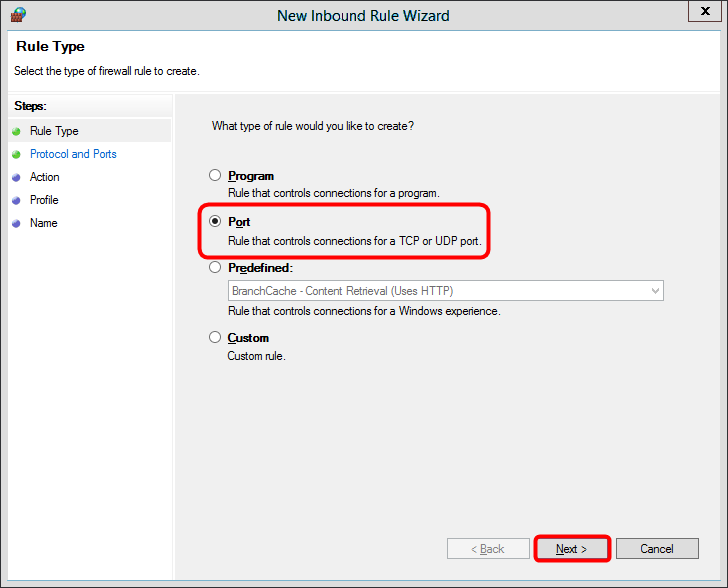
Task: Jump to the Action step
Action: point(45,177)
